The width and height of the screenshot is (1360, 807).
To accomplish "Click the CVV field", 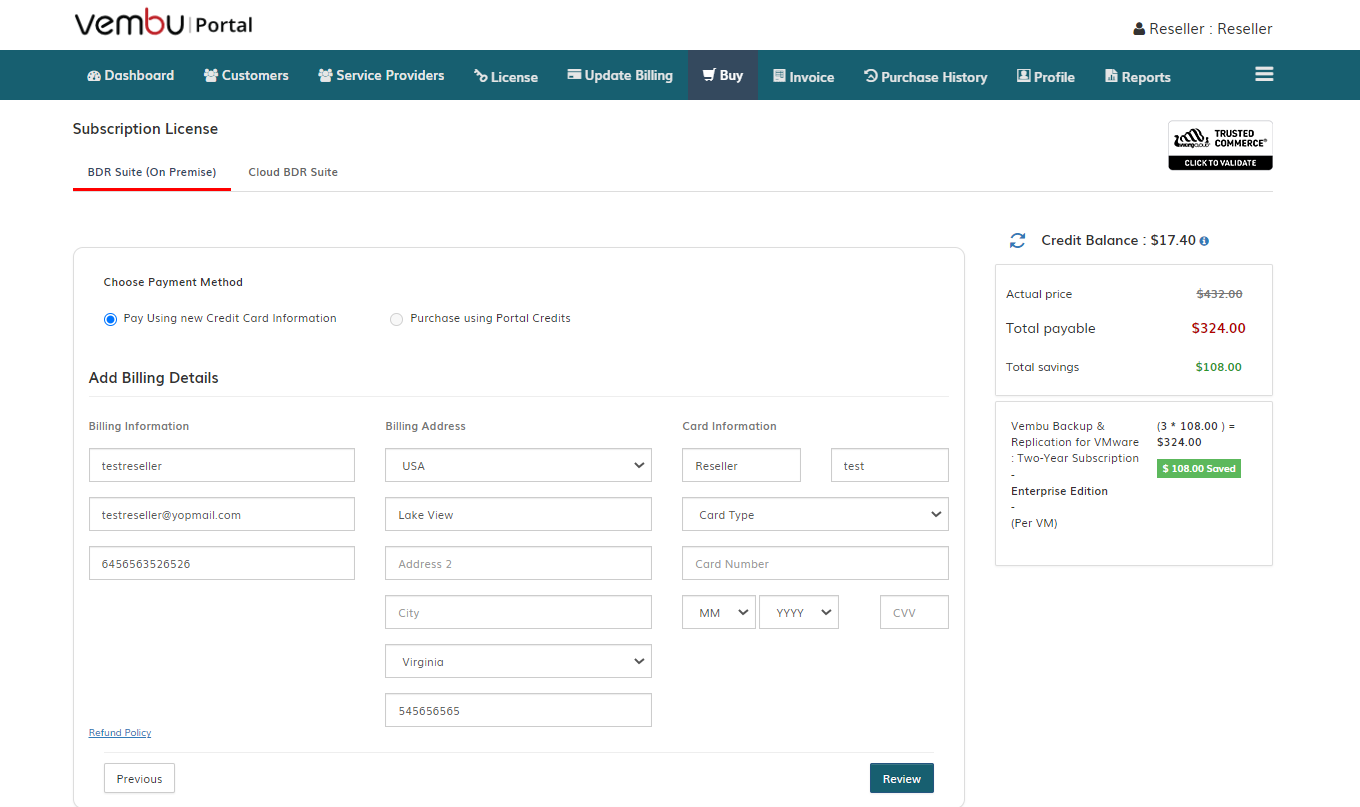I will (914, 612).
